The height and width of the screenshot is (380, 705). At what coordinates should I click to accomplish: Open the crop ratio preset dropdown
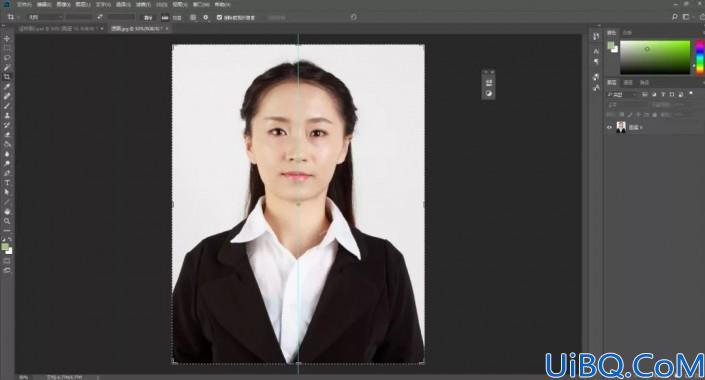(45, 17)
